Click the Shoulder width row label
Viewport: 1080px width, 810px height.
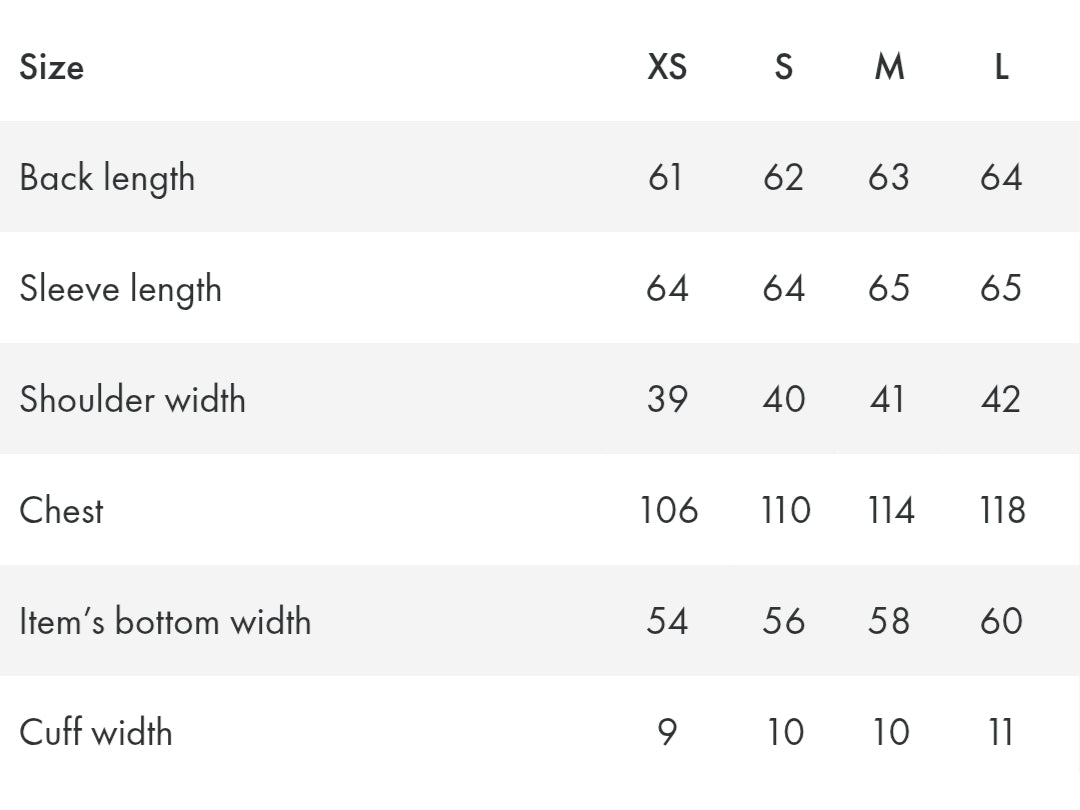132,400
